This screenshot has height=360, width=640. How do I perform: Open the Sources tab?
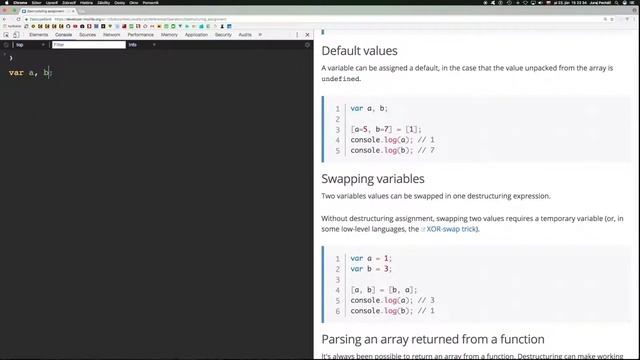tap(87, 35)
